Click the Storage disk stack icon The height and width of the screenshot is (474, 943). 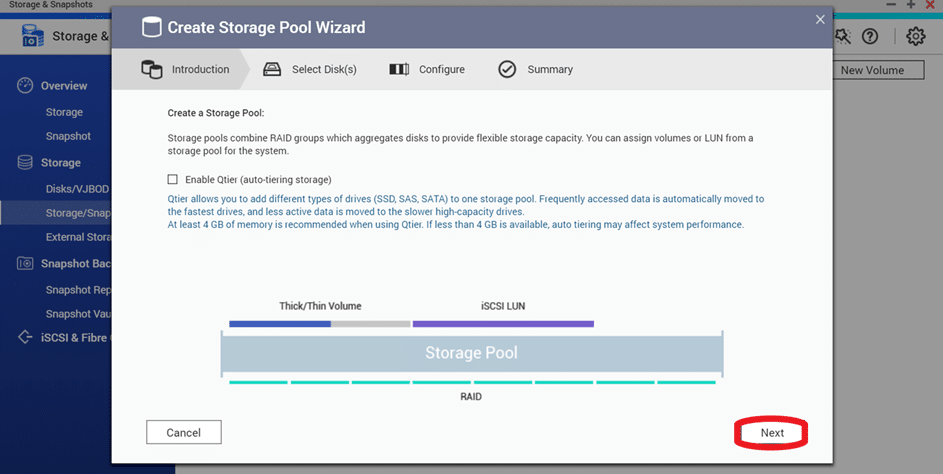25,162
